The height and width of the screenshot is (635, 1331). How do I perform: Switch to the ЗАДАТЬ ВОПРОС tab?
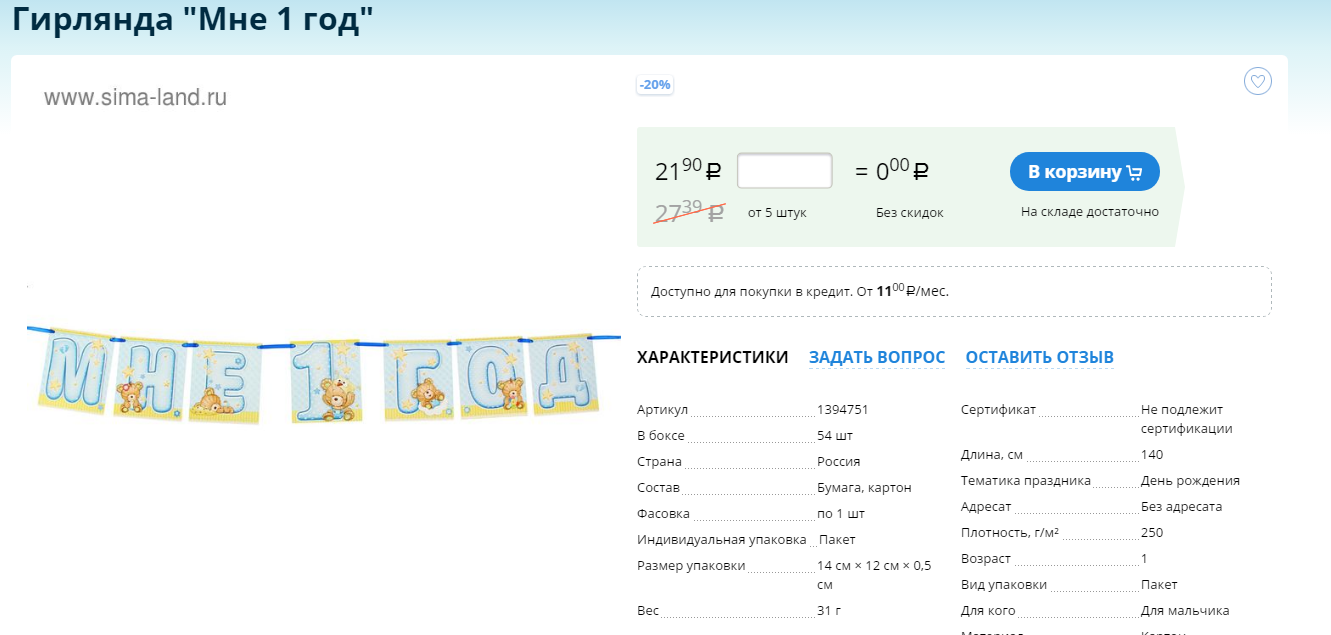click(x=876, y=357)
